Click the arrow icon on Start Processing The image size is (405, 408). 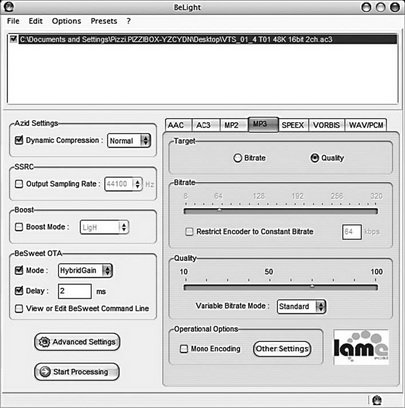(x=45, y=372)
